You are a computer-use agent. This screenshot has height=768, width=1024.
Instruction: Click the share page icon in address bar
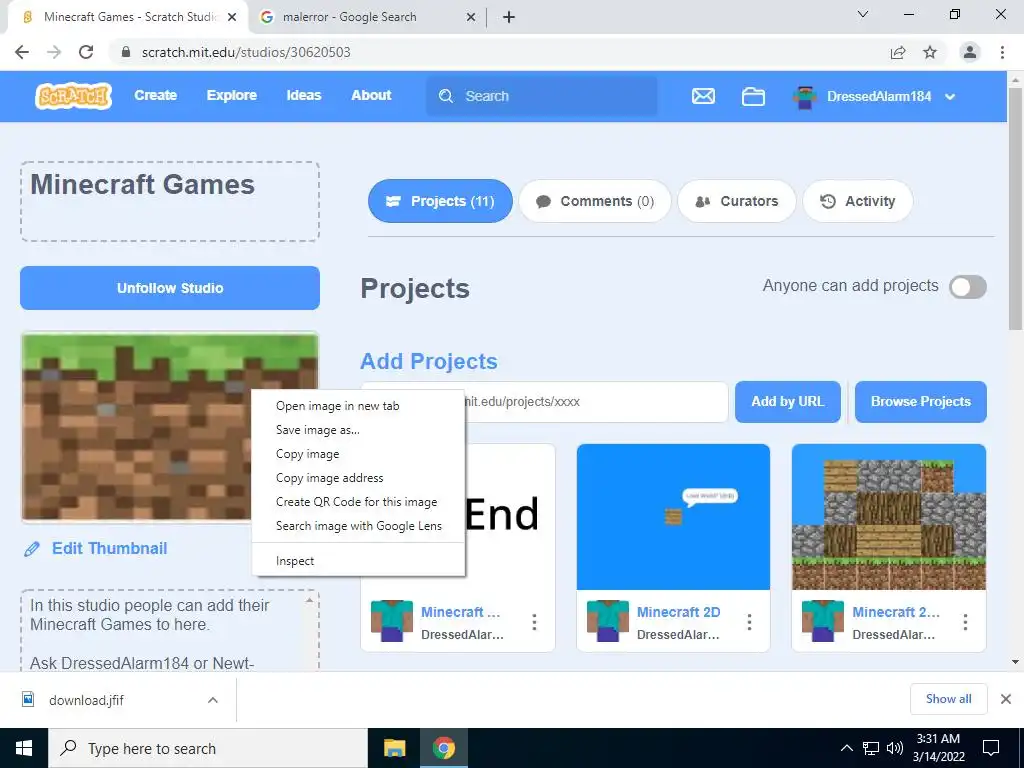[x=898, y=52]
